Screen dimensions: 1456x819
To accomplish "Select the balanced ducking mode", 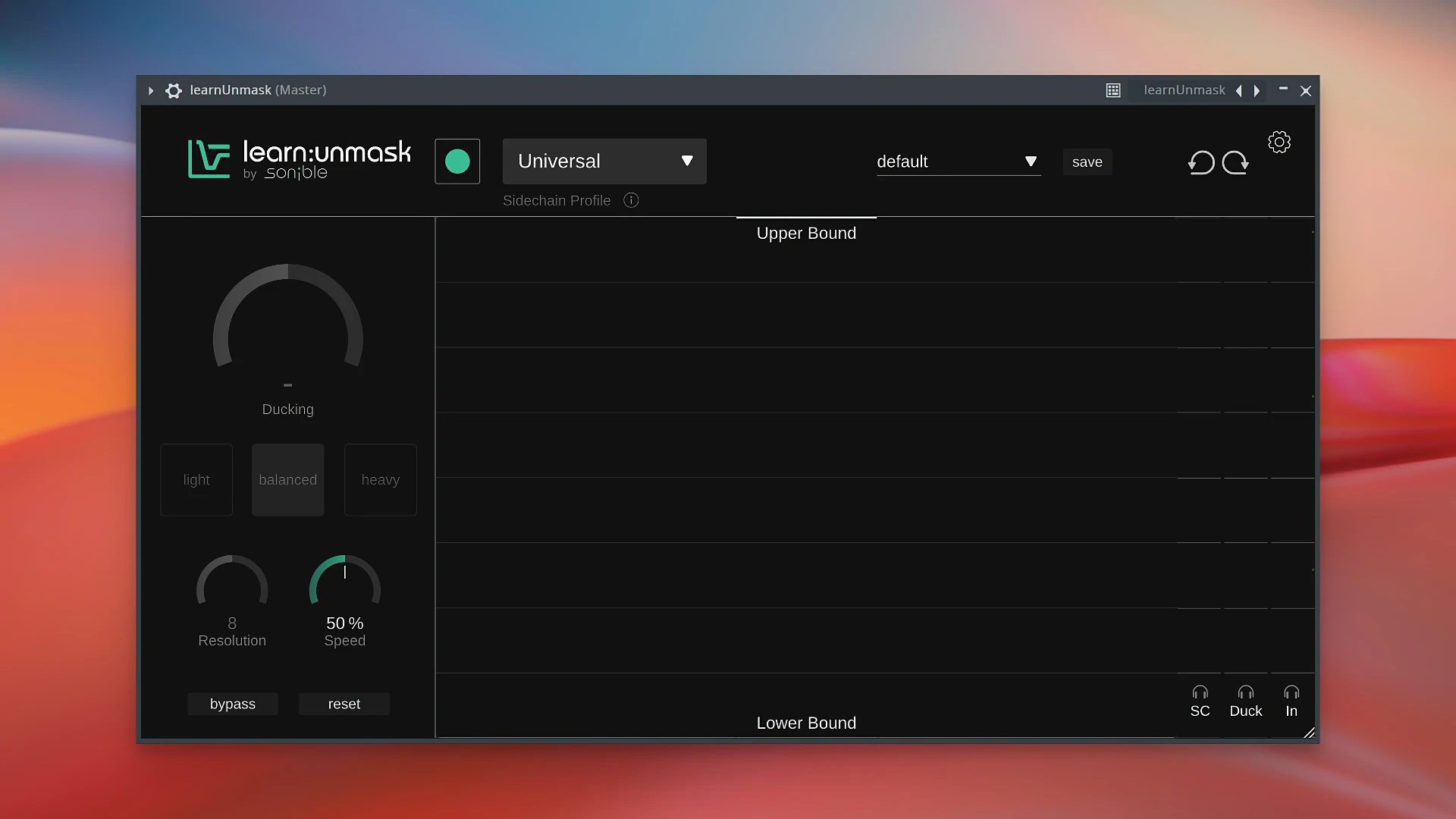I will point(288,480).
